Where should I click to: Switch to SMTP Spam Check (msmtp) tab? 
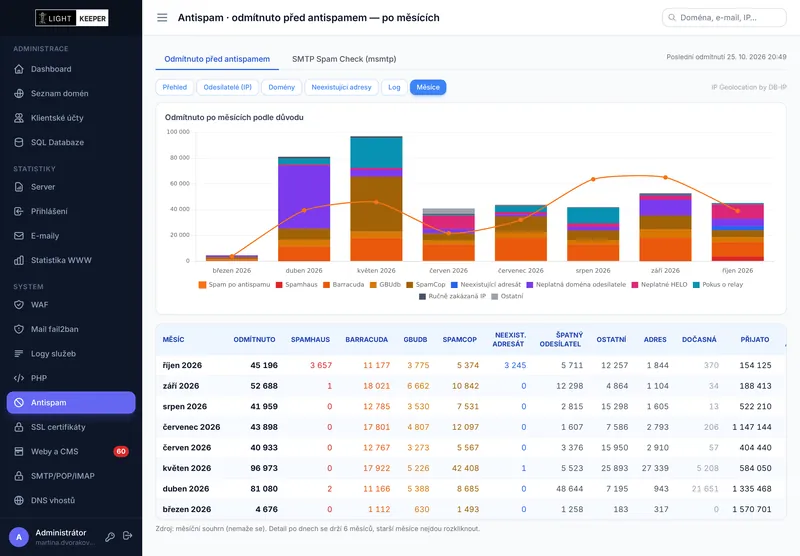coord(344,59)
